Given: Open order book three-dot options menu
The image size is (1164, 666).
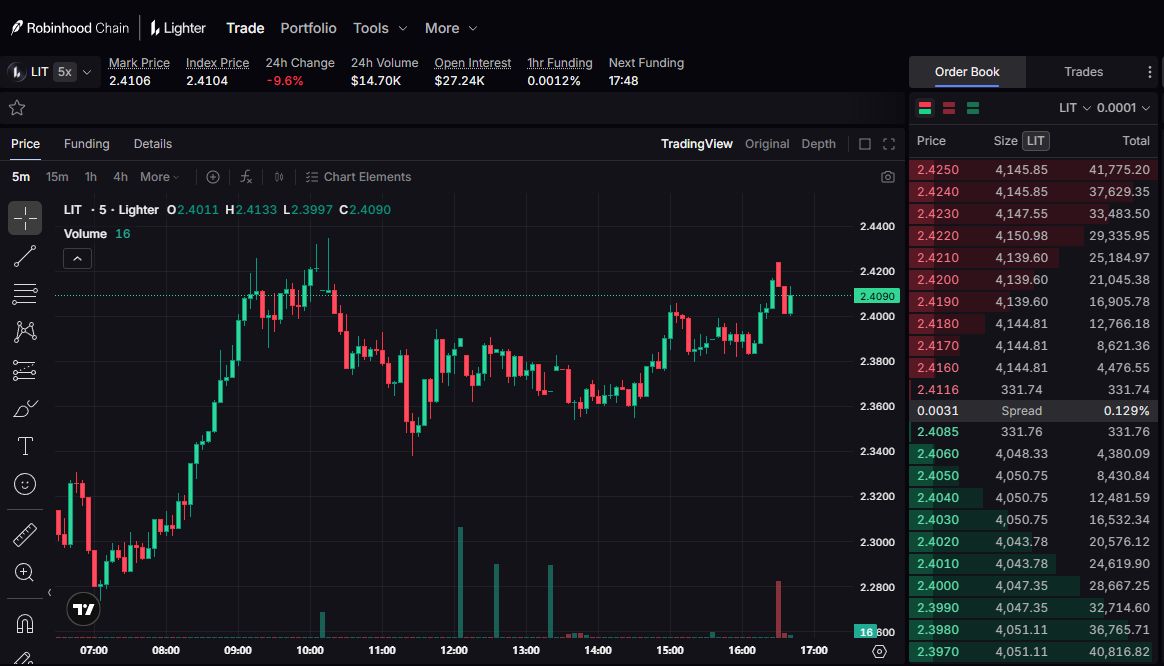Looking at the screenshot, I should pyautogui.click(x=1150, y=72).
